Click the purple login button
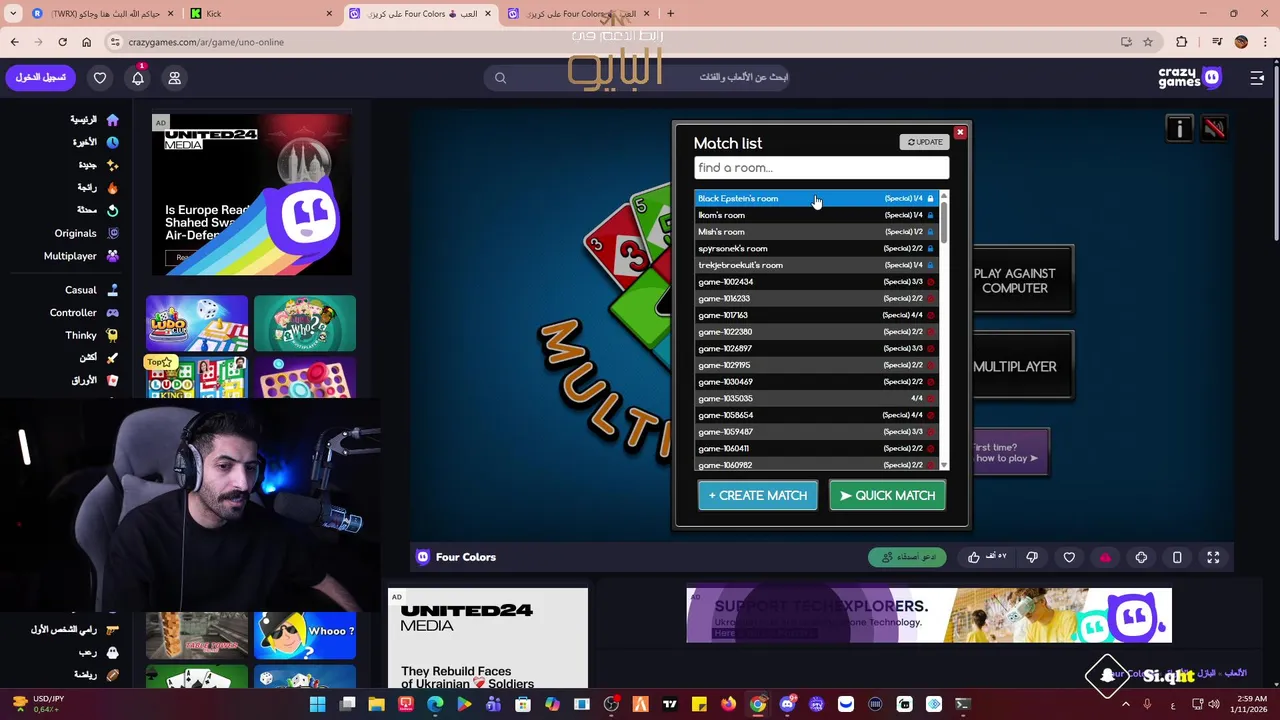Screen dimensions: 1280x720 coord(40,77)
